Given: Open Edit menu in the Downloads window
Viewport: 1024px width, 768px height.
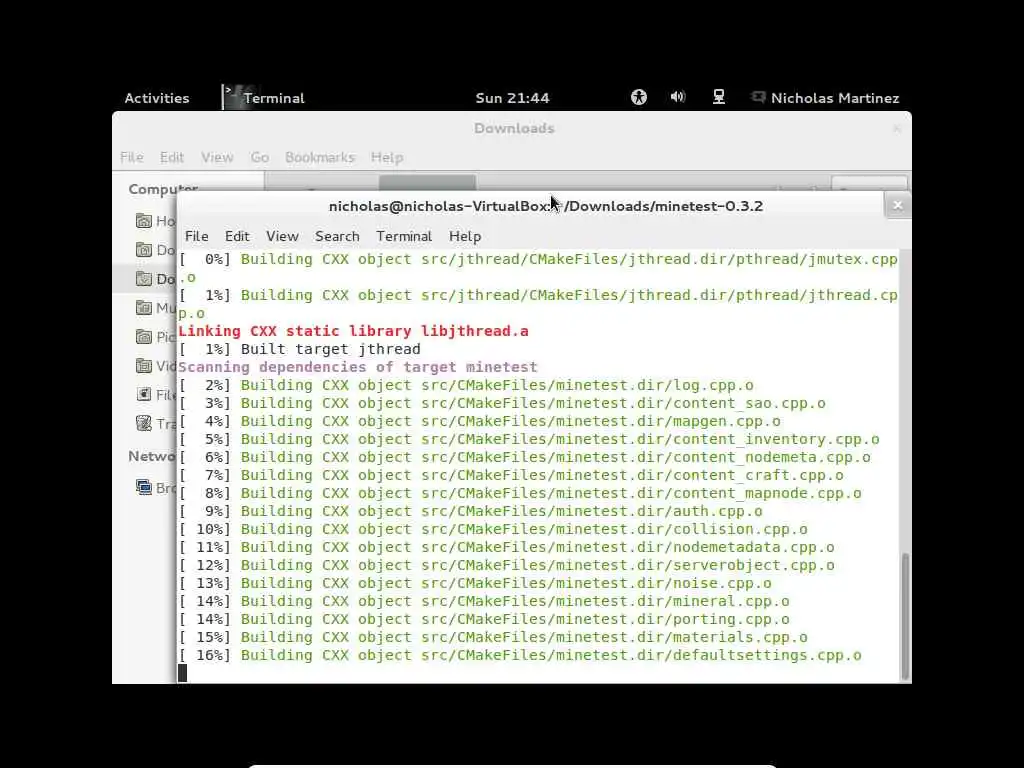Looking at the screenshot, I should tap(172, 157).
